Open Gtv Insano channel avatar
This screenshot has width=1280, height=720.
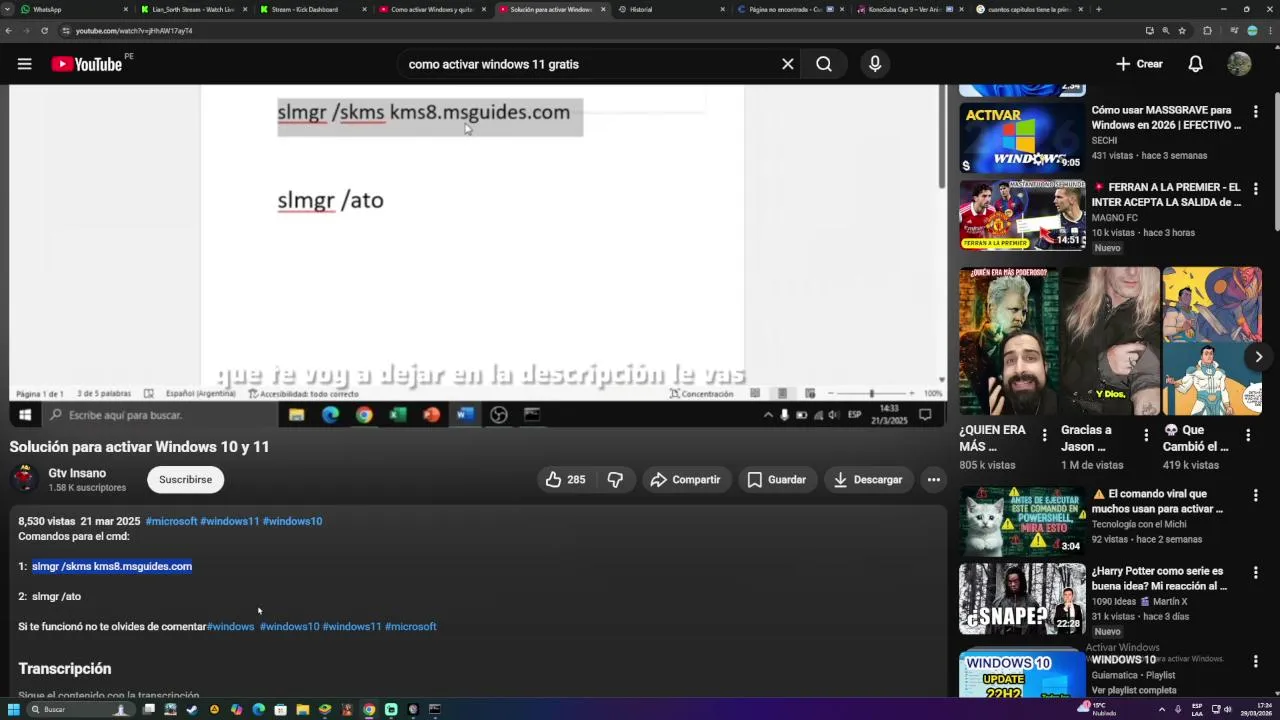coord(24,479)
